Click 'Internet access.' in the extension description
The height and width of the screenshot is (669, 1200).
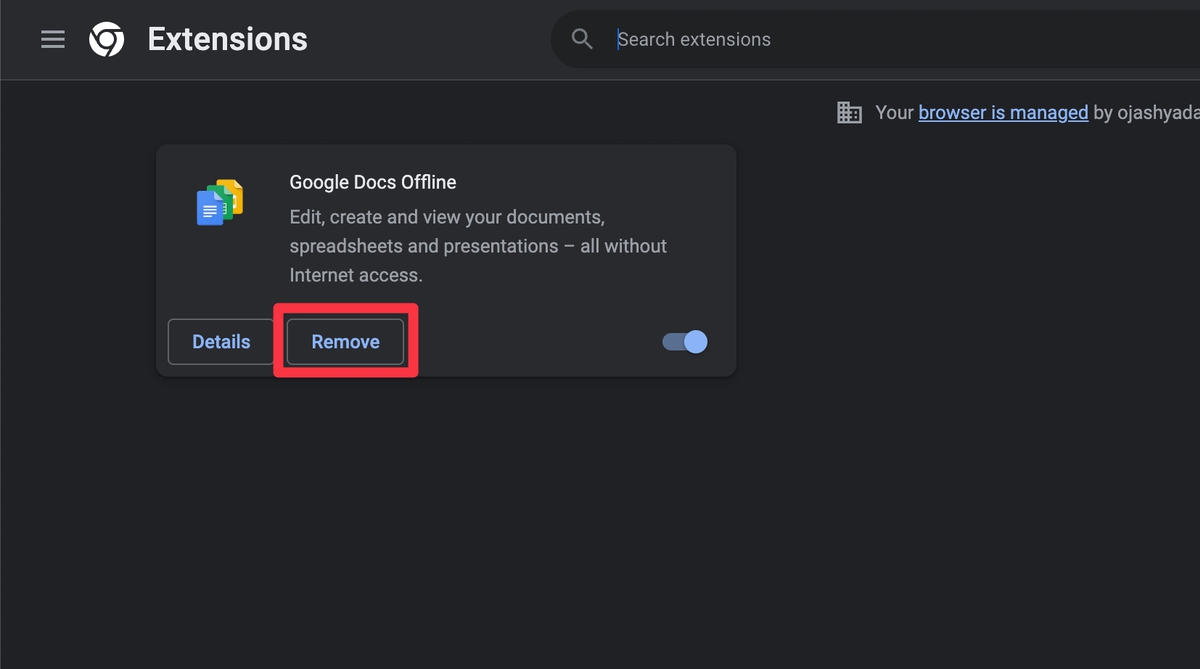356,274
